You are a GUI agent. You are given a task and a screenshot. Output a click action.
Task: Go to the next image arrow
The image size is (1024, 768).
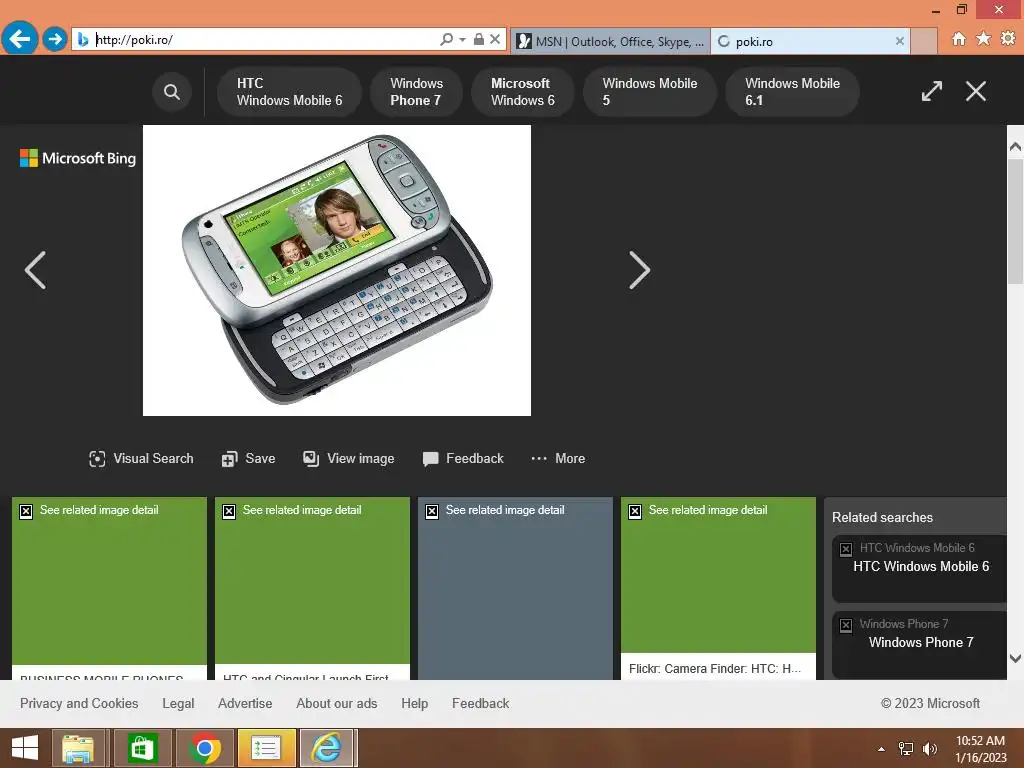click(x=639, y=270)
